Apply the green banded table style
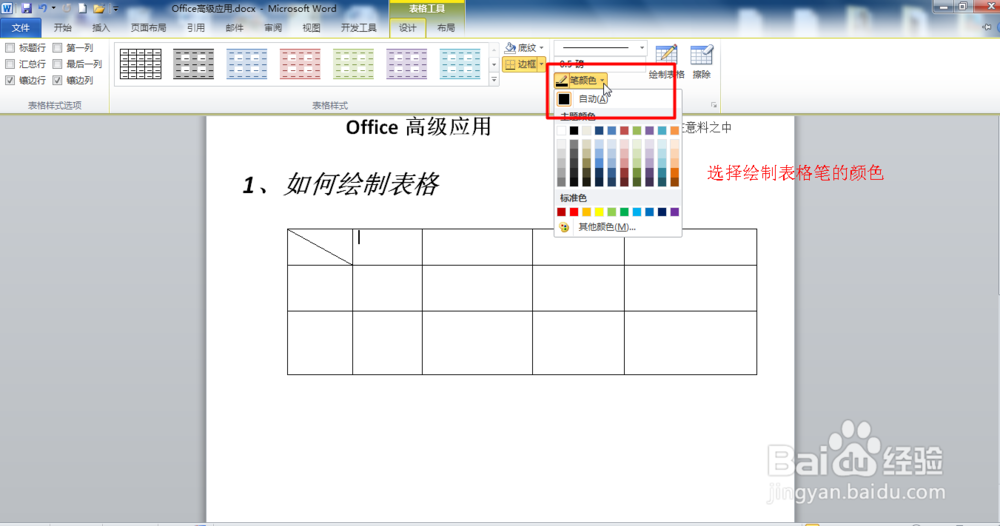This screenshot has height=526, width=1000. [353, 64]
